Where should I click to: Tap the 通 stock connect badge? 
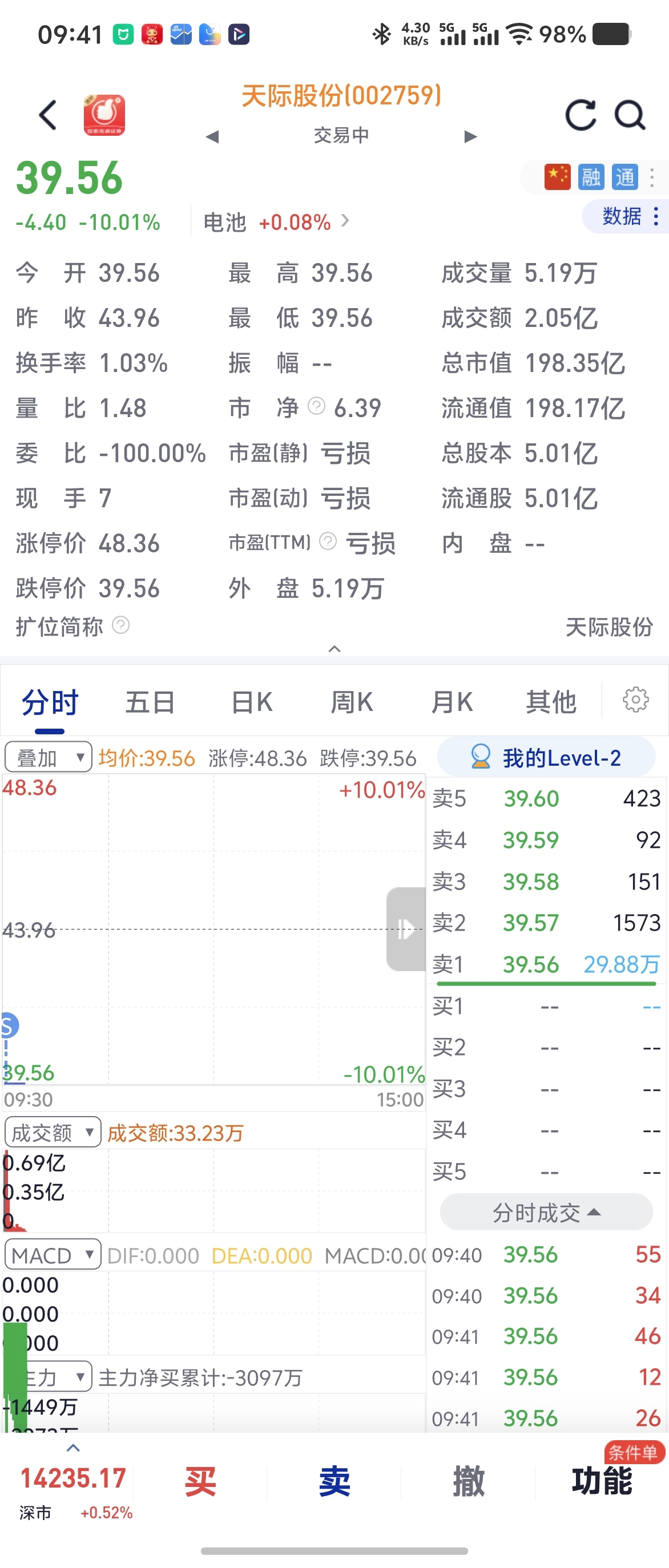[625, 177]
